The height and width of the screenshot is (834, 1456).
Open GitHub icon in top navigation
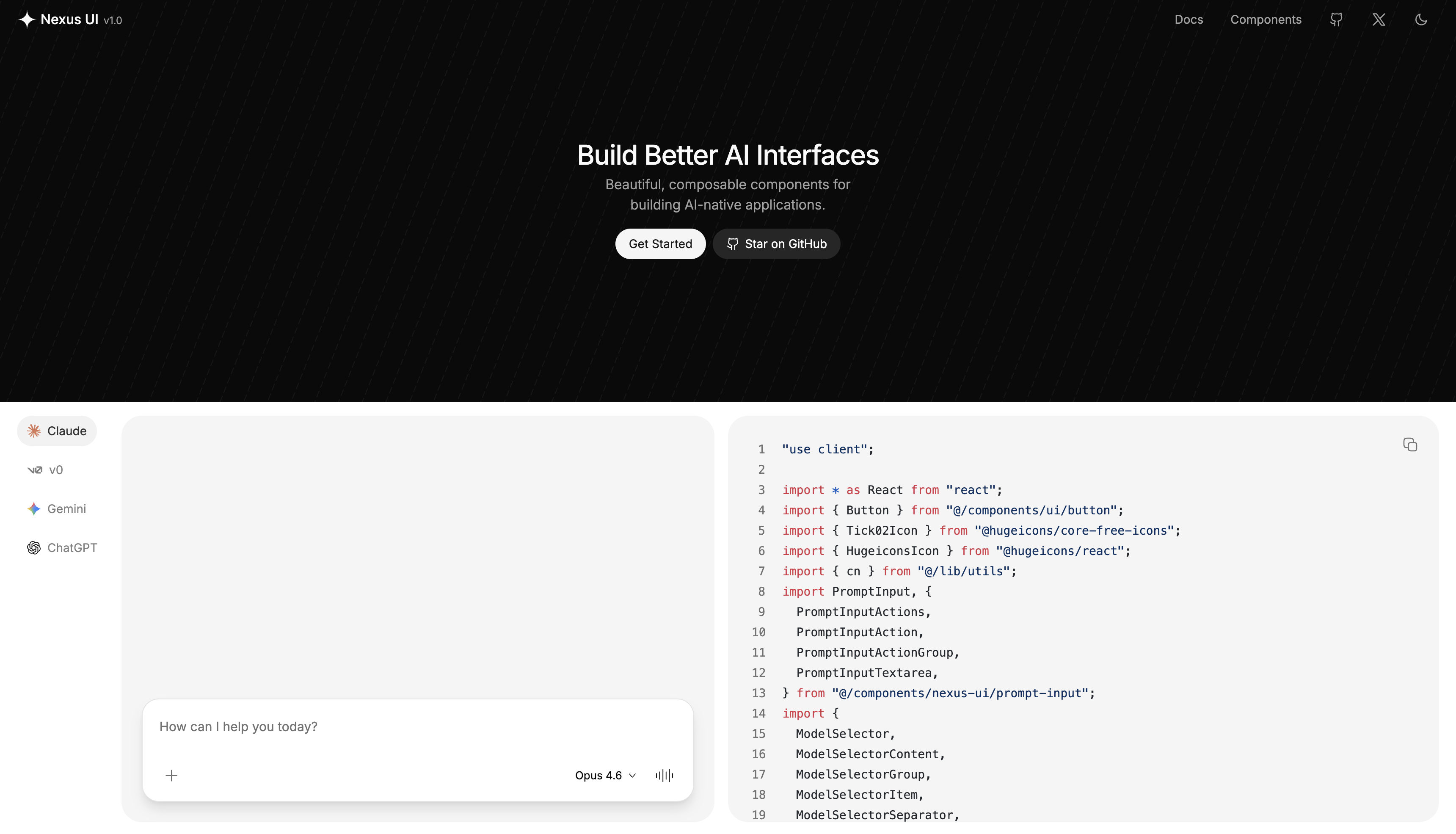[x=1336, y=20]
